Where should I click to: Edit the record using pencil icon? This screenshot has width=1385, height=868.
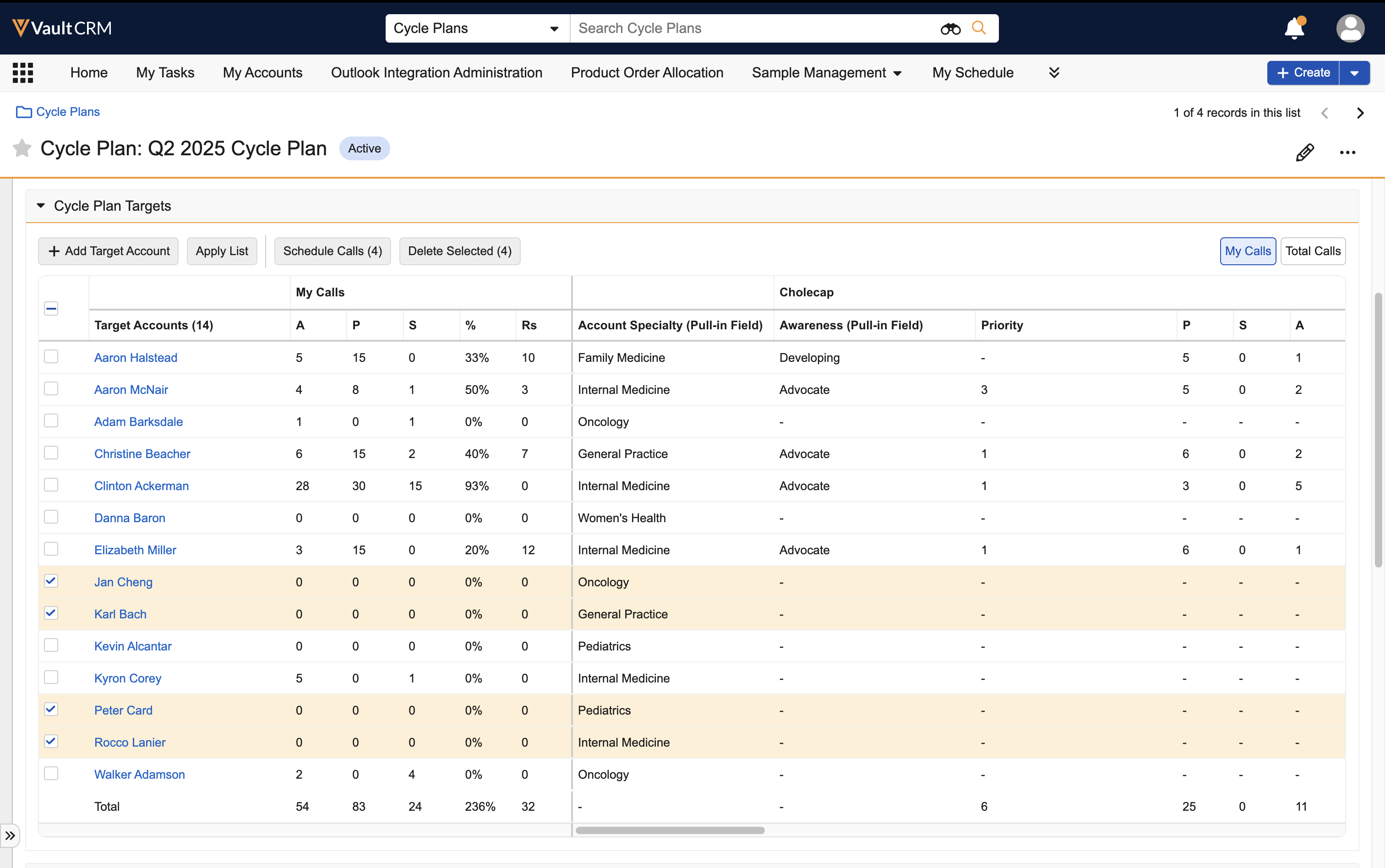click(x=1305, y=152)
